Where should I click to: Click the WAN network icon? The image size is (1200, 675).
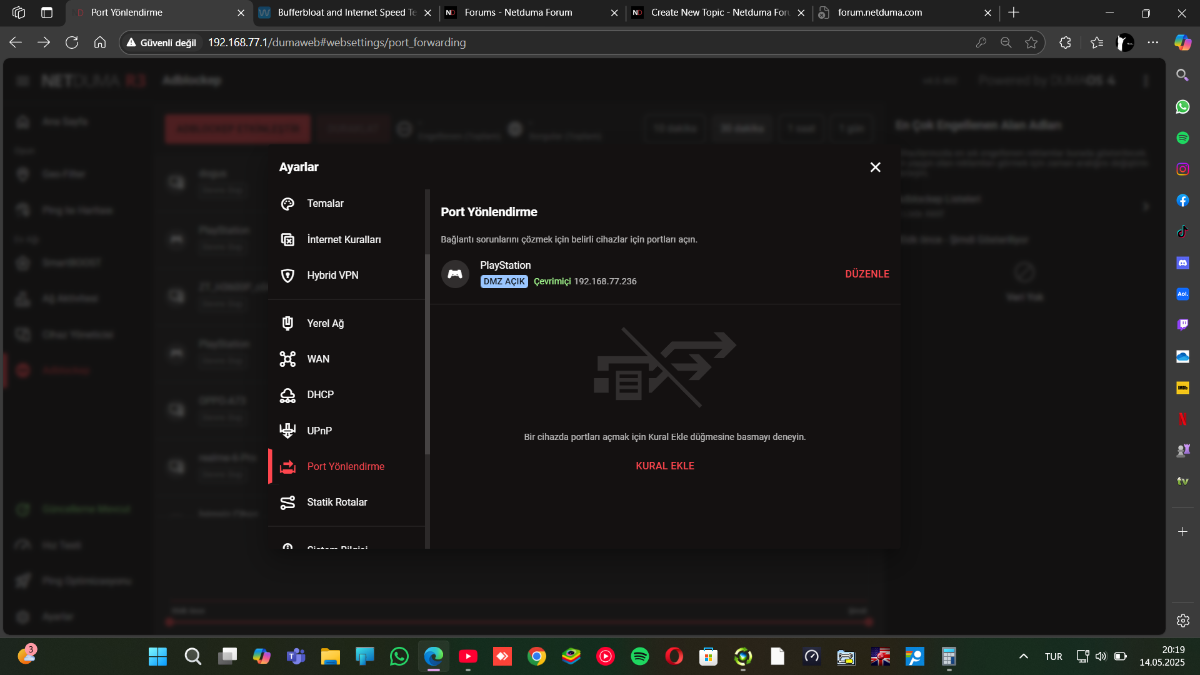click(288, 359)
